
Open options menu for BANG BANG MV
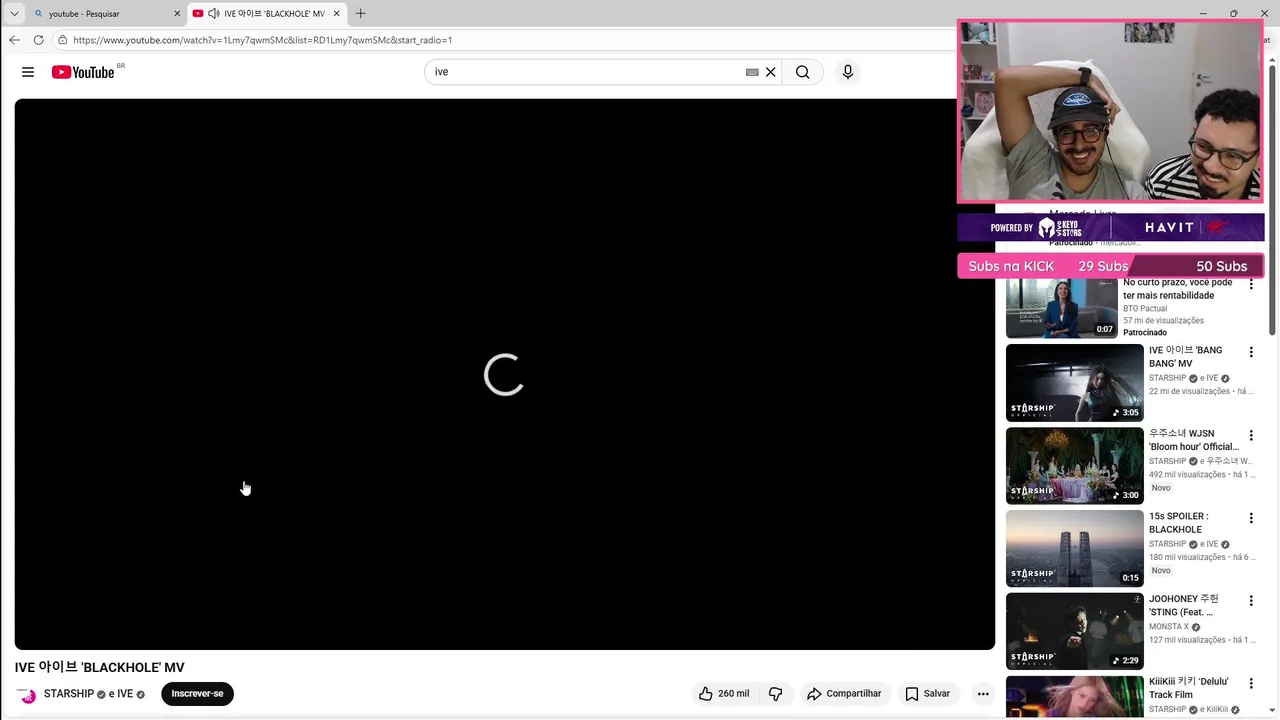1250,352
